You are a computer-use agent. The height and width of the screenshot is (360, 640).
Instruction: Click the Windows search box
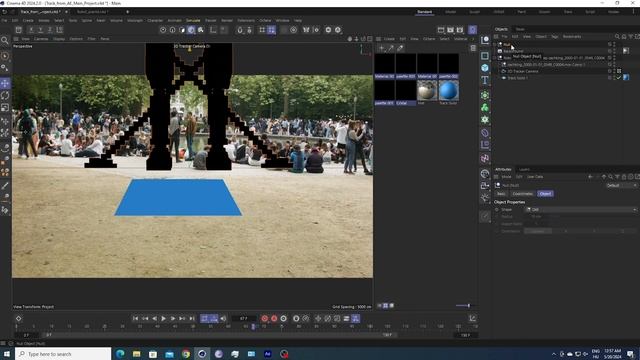click(x=63, y=354)
